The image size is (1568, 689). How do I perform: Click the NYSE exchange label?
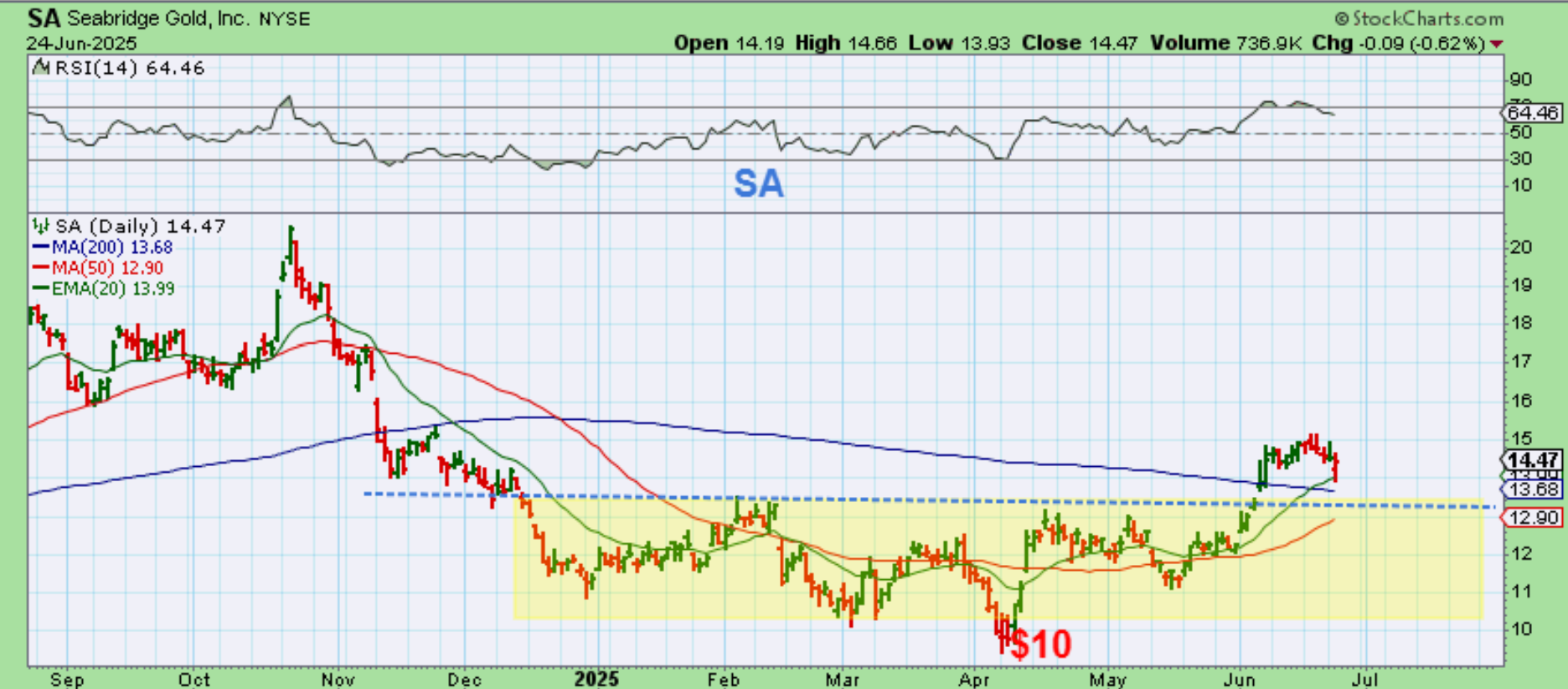pos(284,18)
